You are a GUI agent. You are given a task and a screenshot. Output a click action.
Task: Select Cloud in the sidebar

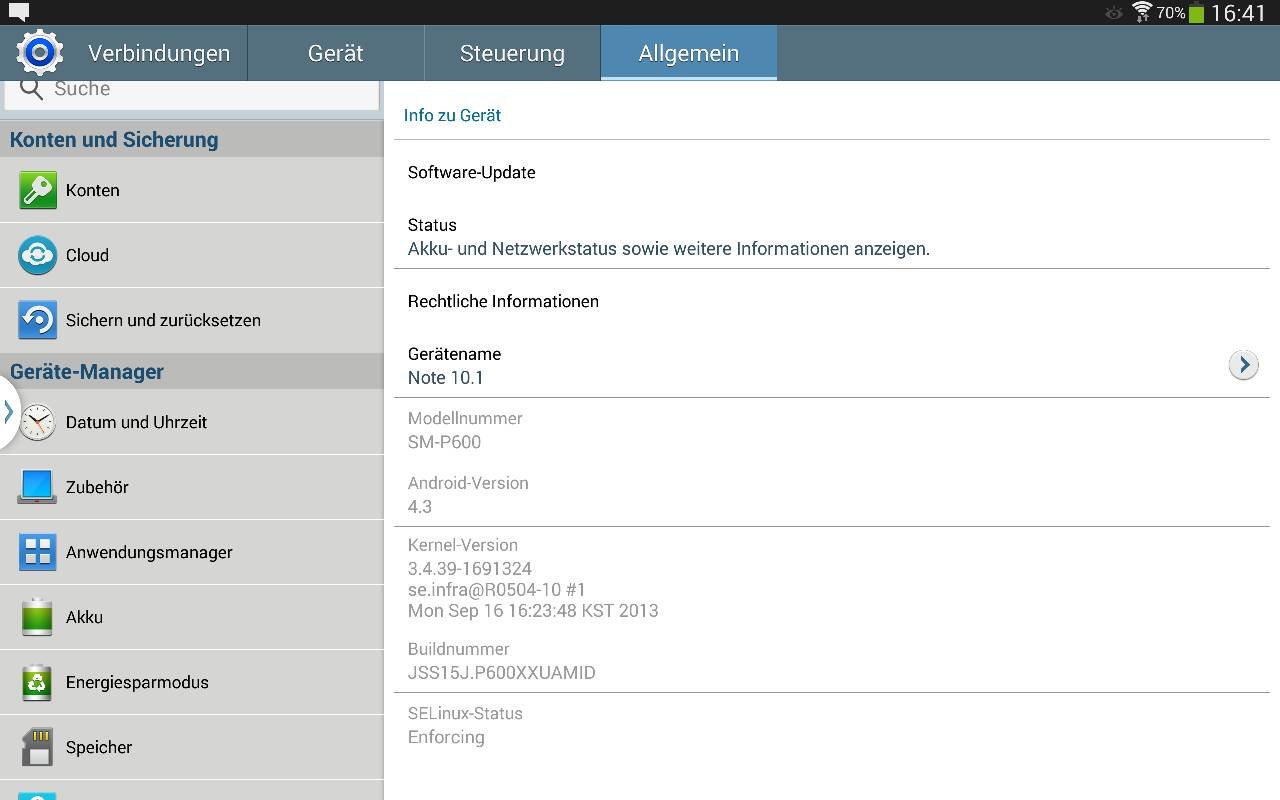coord(192,255)
